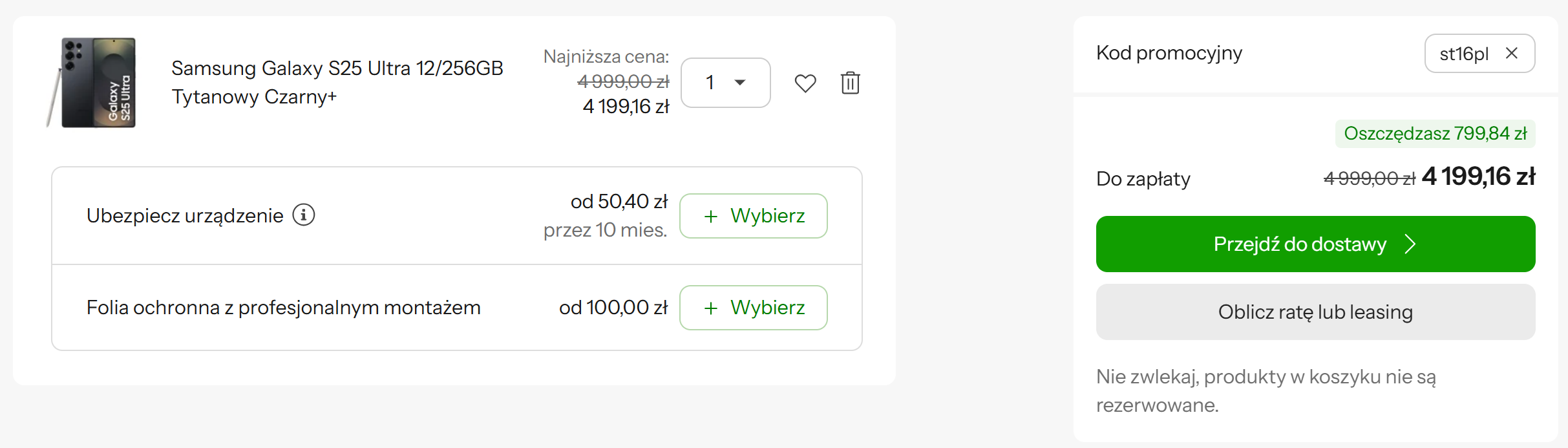Image resolution: width=1568 pixels, height=448 pixels.
Task: Open Samsung Galaxy S25 Ultra product thumbnail
Action: [x=91, y=82]
